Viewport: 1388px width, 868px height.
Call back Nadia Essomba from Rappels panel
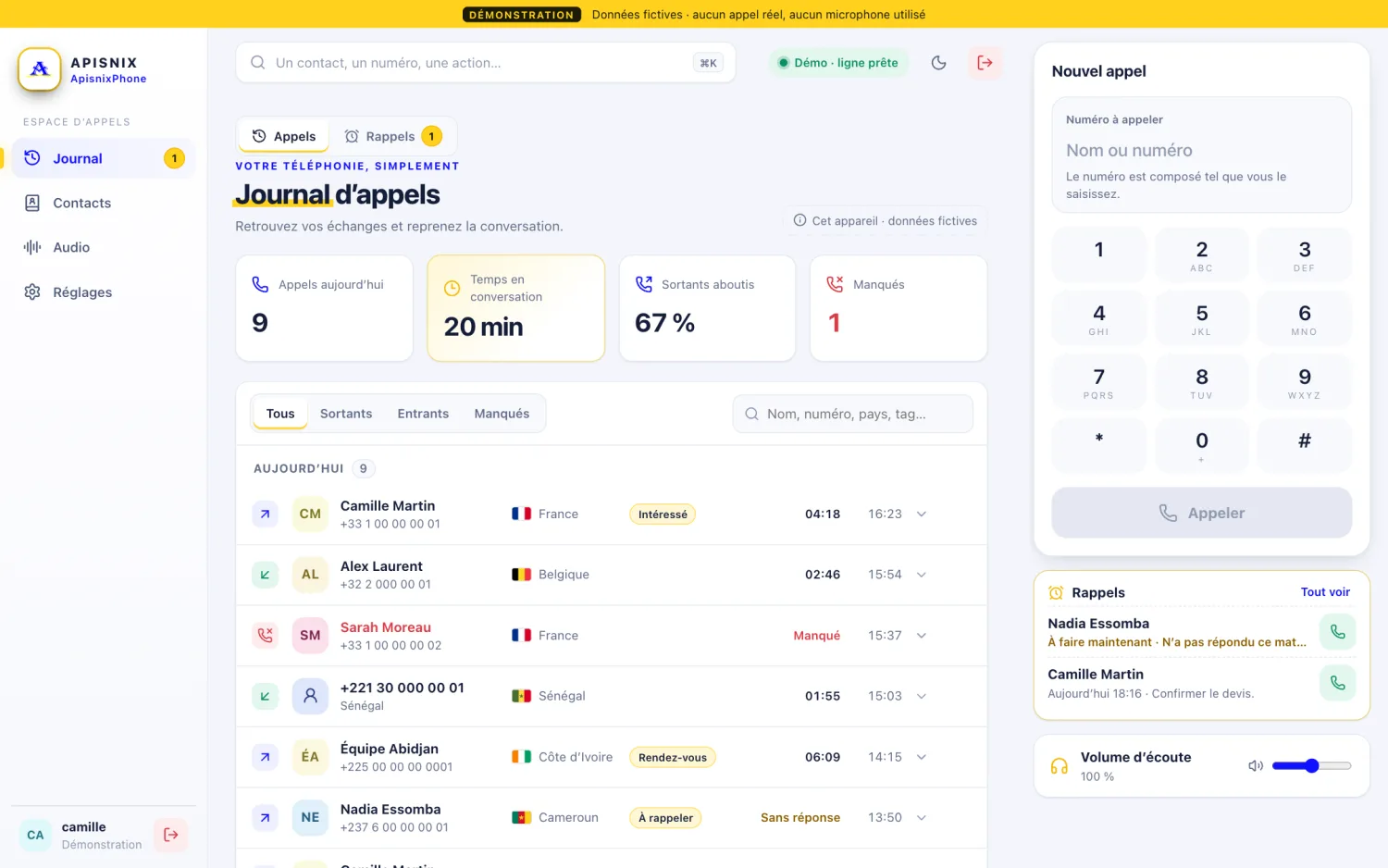point(1337,632)
